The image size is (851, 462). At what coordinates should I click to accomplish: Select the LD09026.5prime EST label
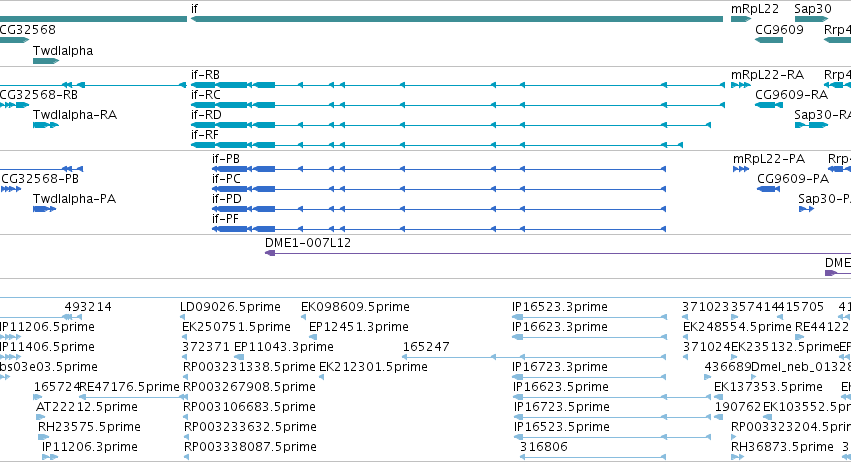(x=230, y=307)
